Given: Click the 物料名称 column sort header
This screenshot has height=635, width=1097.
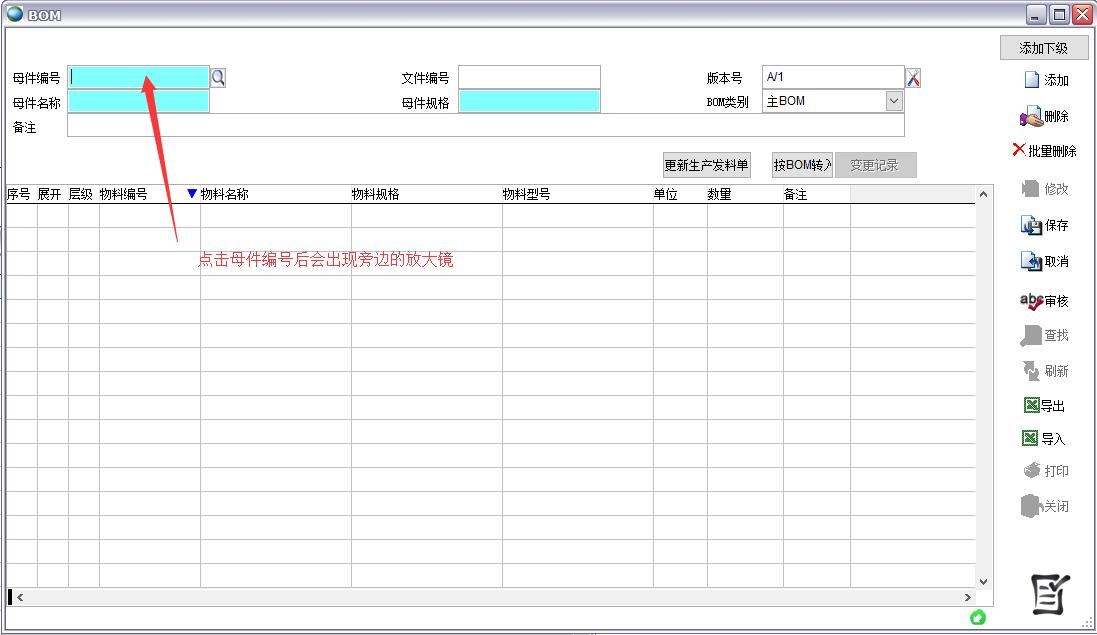Looking at the screenshot, I should pyautogui.click(x=224, y=194).
